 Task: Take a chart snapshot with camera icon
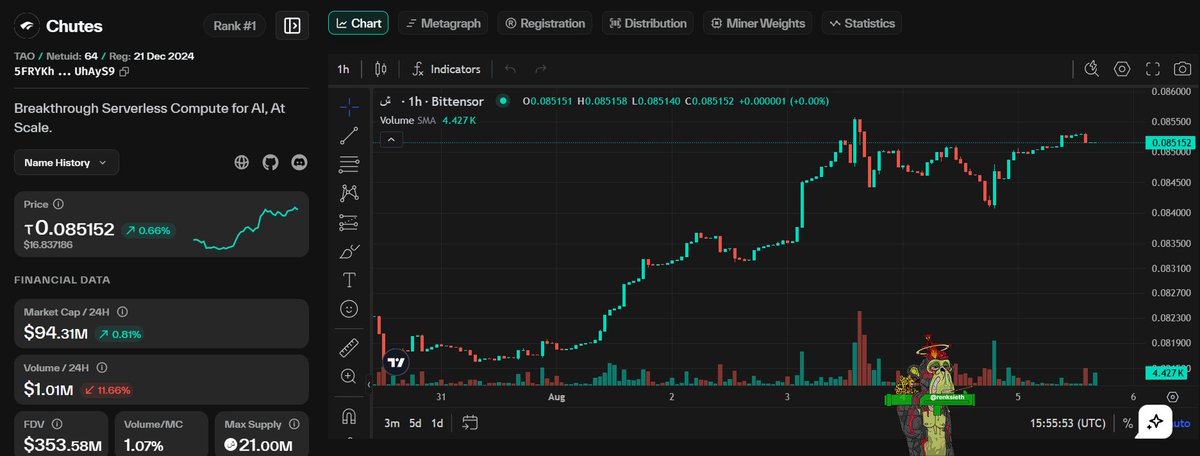pyautogui.click(x=1183, y=69)
